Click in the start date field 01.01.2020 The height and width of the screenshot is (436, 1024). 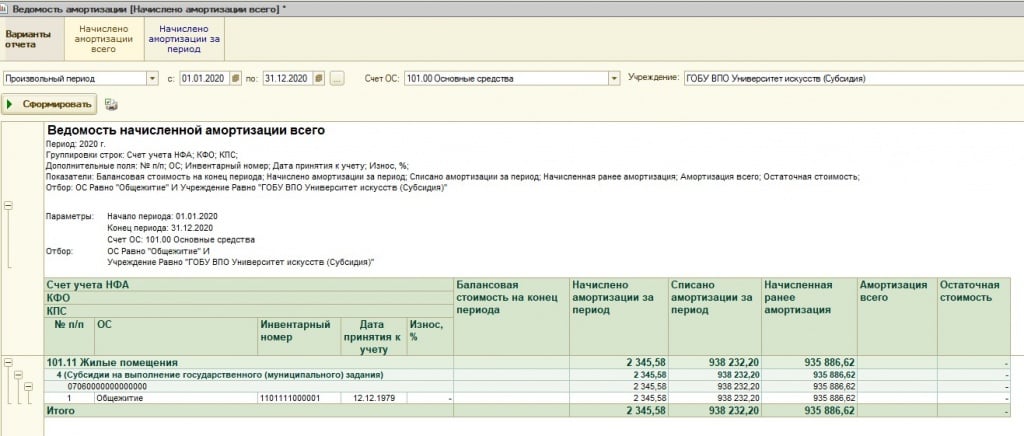click(203, 78)
